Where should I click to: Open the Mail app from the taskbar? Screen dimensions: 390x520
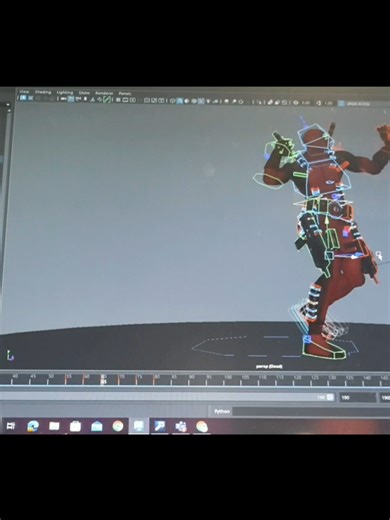pyautogui.click(x=97, y=426)
